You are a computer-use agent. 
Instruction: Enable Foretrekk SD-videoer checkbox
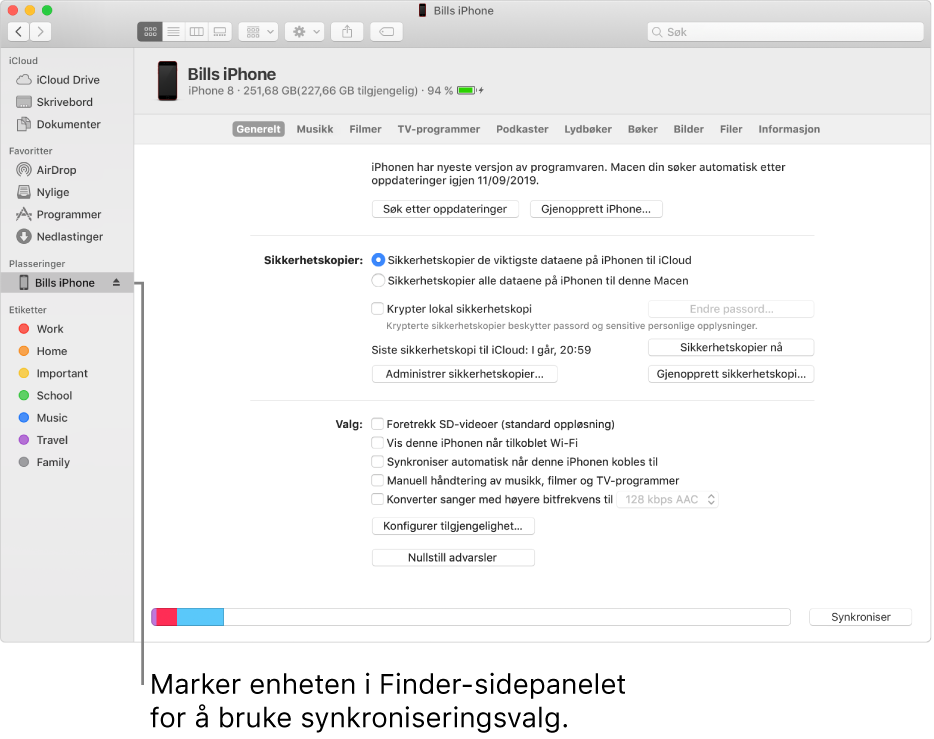[x=377, y=424]
